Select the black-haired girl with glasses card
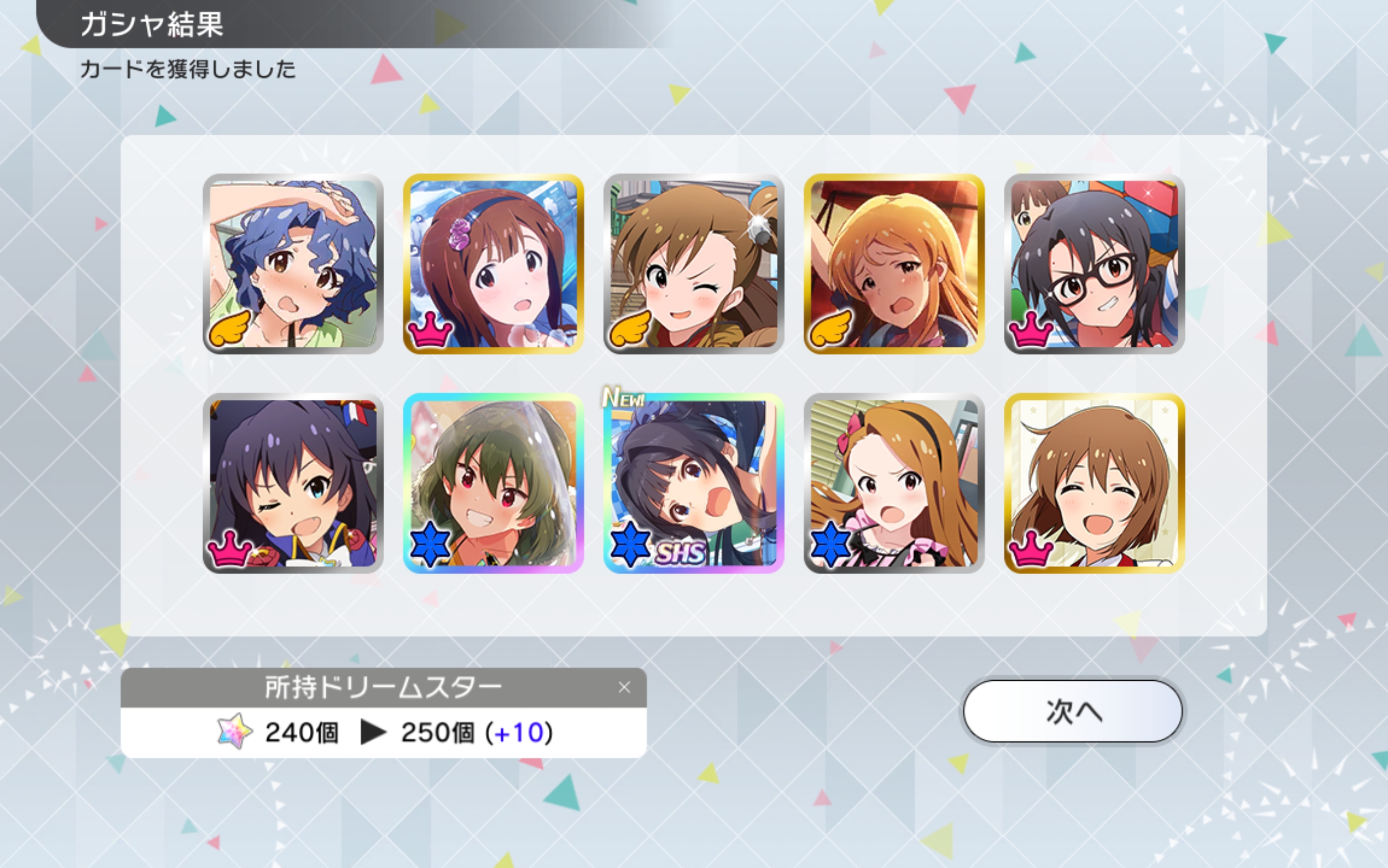 pos(1095,264)
